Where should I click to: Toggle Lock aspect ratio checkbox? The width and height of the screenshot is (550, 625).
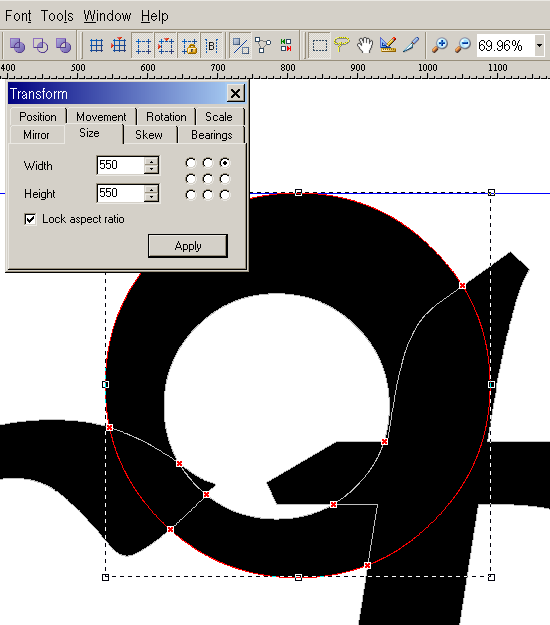click(30, 219)
